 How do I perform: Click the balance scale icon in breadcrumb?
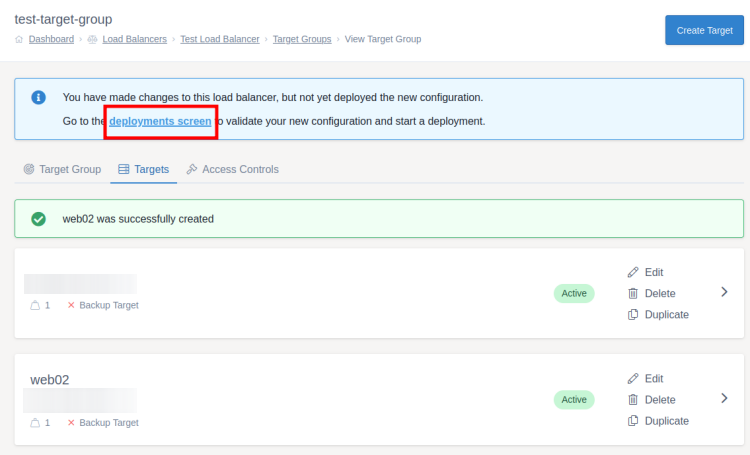[92, 39]
